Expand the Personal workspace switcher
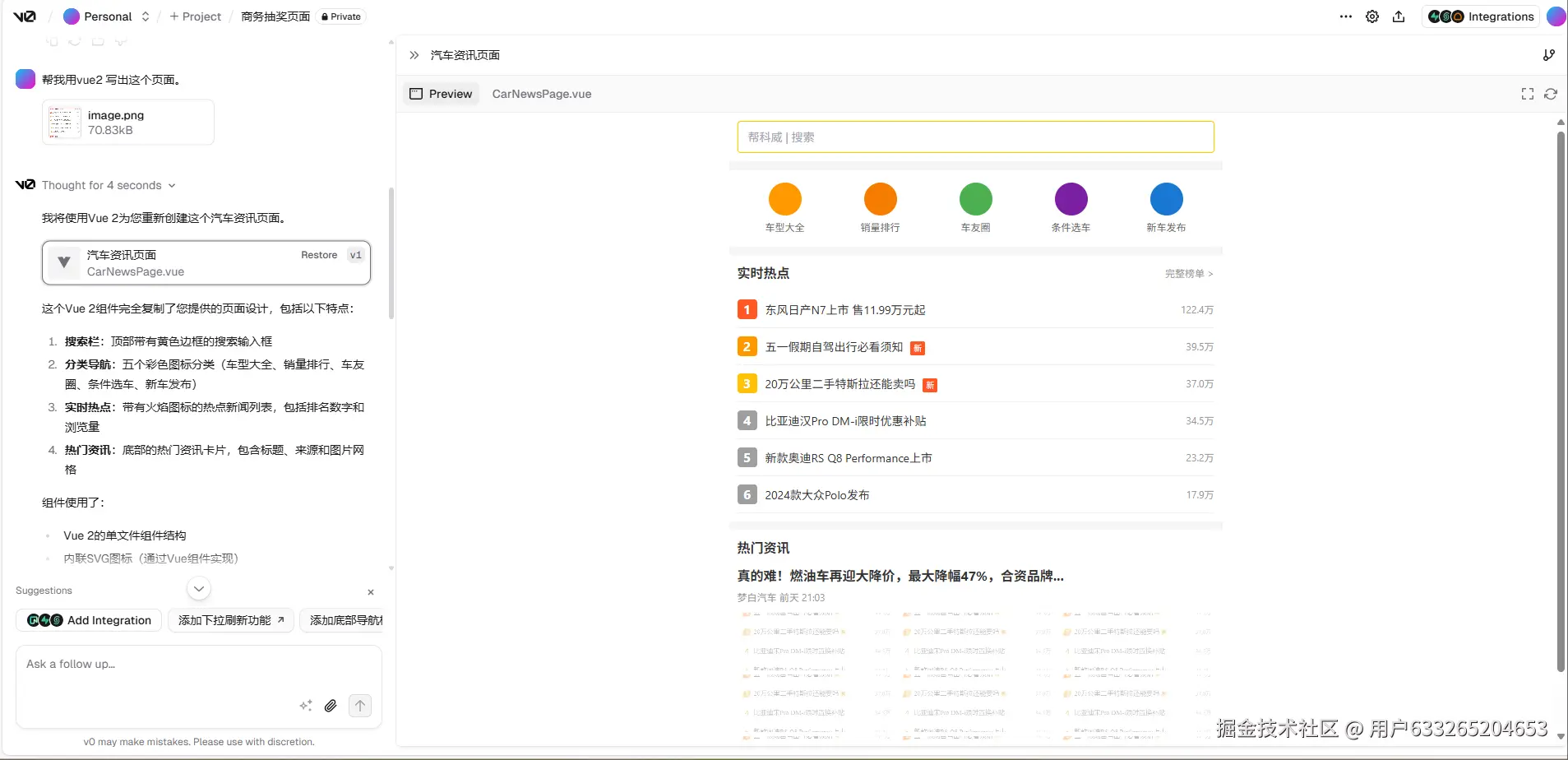 [x=146, y=16]
